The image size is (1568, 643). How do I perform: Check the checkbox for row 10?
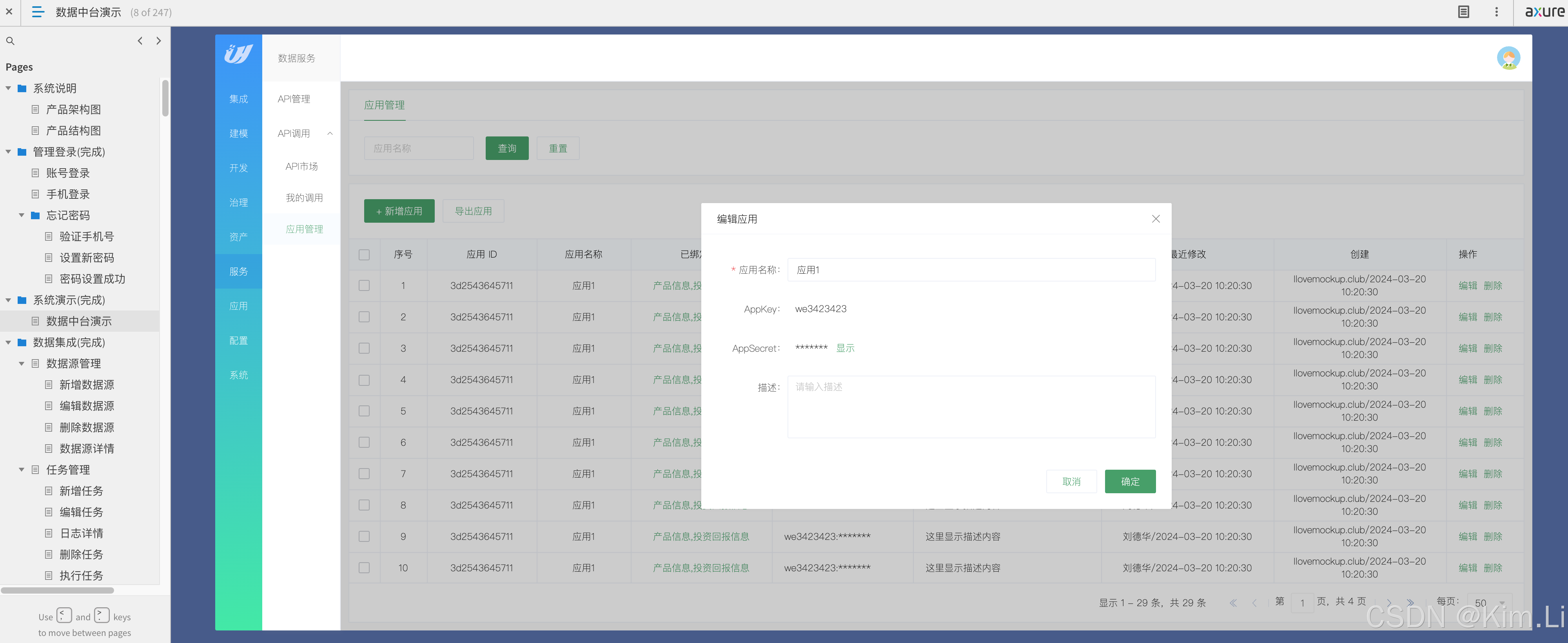364,567
